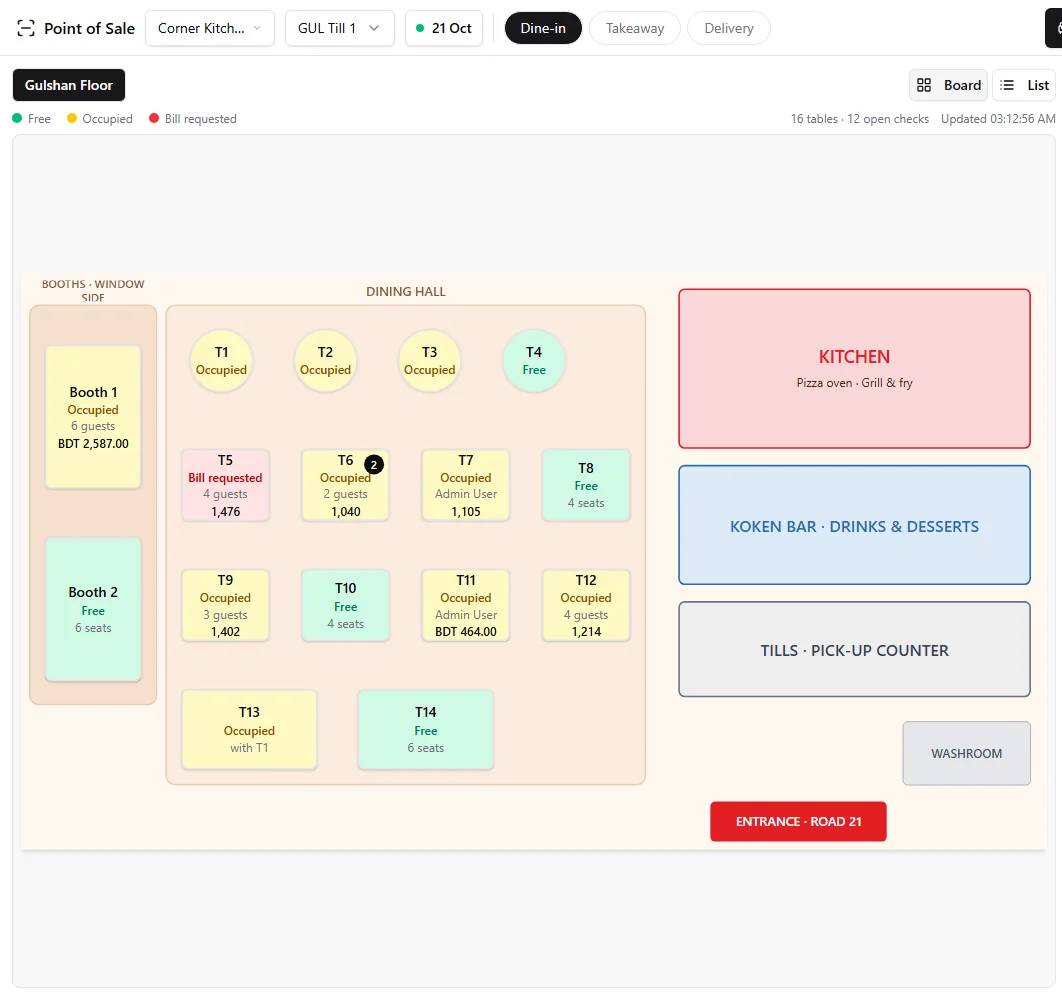
Task: Open table T13 joined with T1
Action: pyautogui.click(x=249, y=730)
